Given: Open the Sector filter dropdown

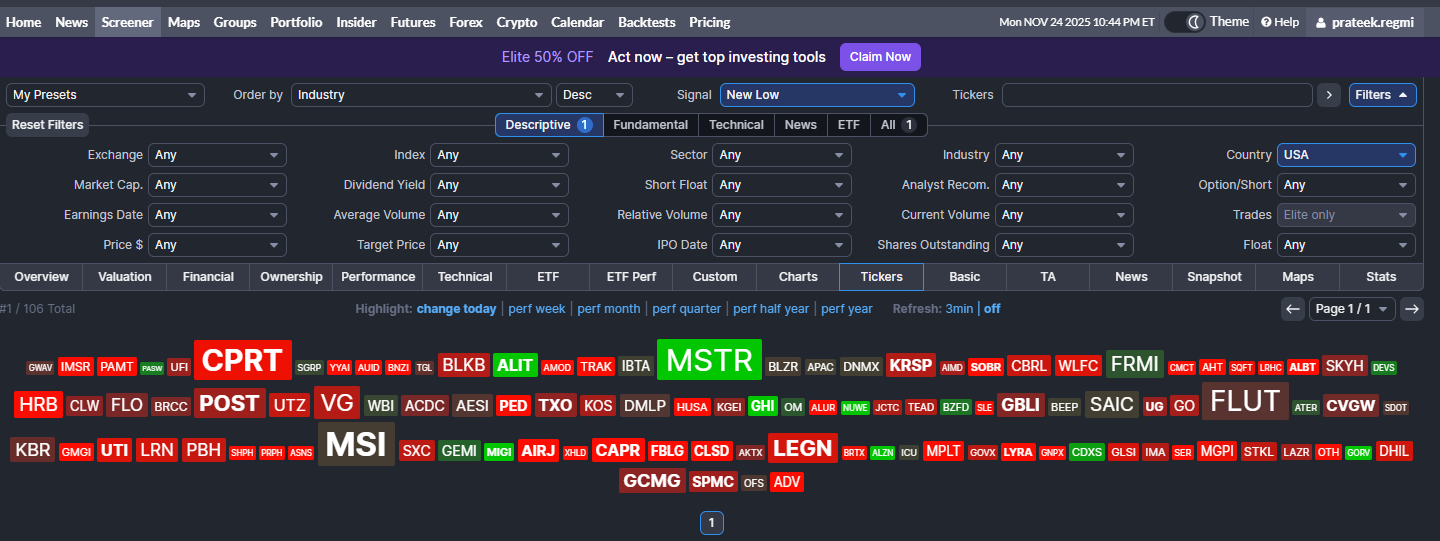Looking at the screenshot, I should pyautogui.click(x=782, y=155).
